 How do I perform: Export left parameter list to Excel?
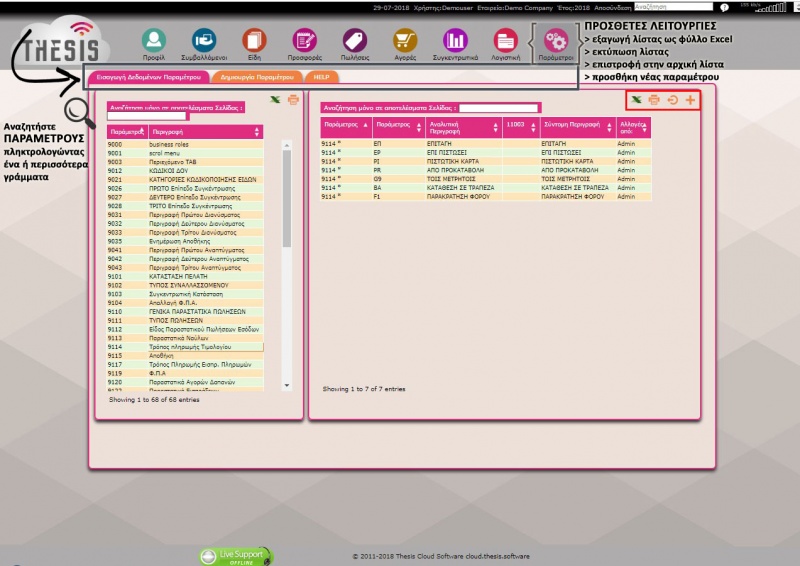[275, 100]
